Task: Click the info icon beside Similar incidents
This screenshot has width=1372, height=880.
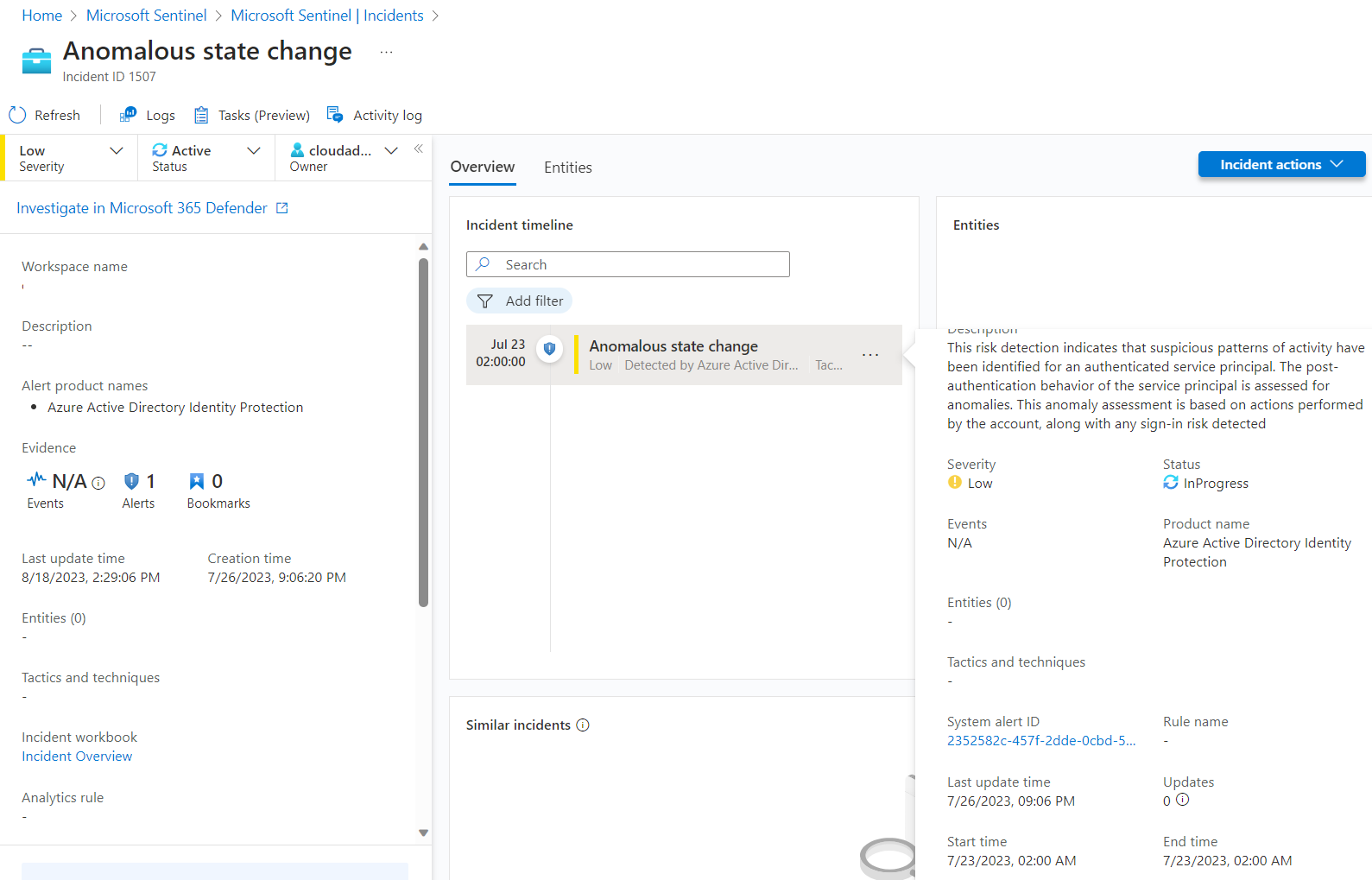Action: tap(583, 725)
